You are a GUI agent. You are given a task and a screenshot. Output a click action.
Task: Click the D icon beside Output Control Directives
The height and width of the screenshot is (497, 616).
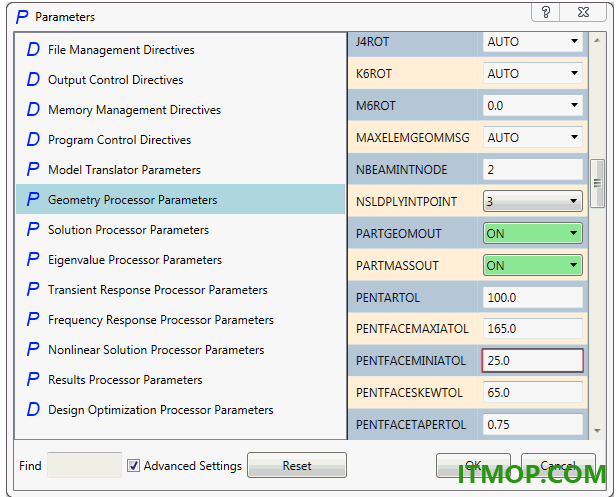[x=33, y=79]
